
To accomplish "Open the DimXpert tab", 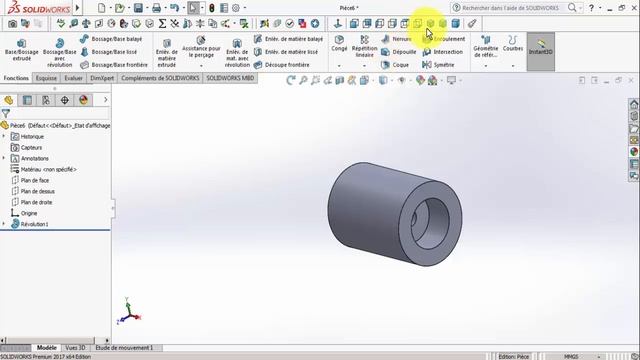I will [102, 78].
